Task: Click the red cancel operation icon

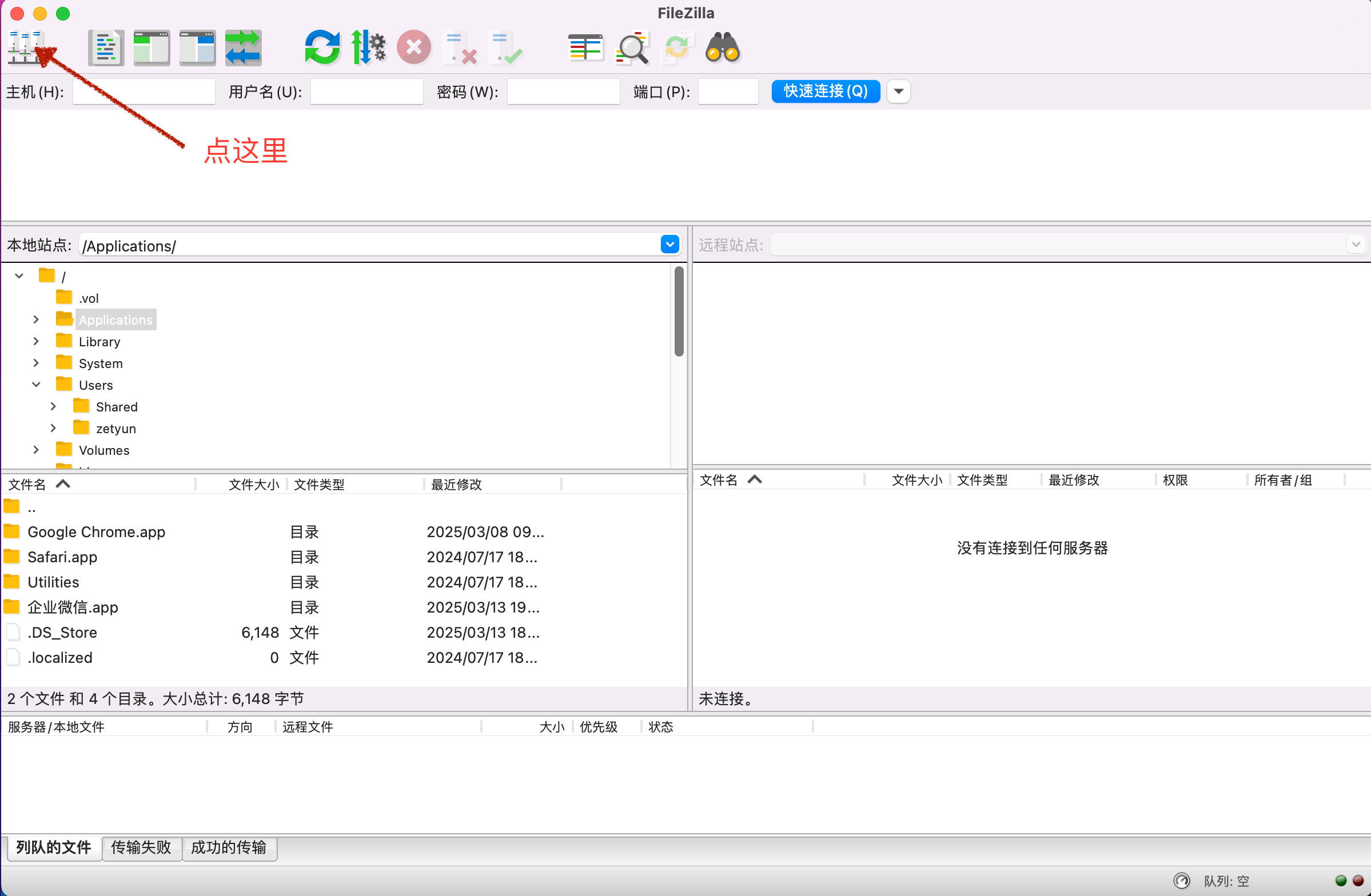Action: pos(413,47)
